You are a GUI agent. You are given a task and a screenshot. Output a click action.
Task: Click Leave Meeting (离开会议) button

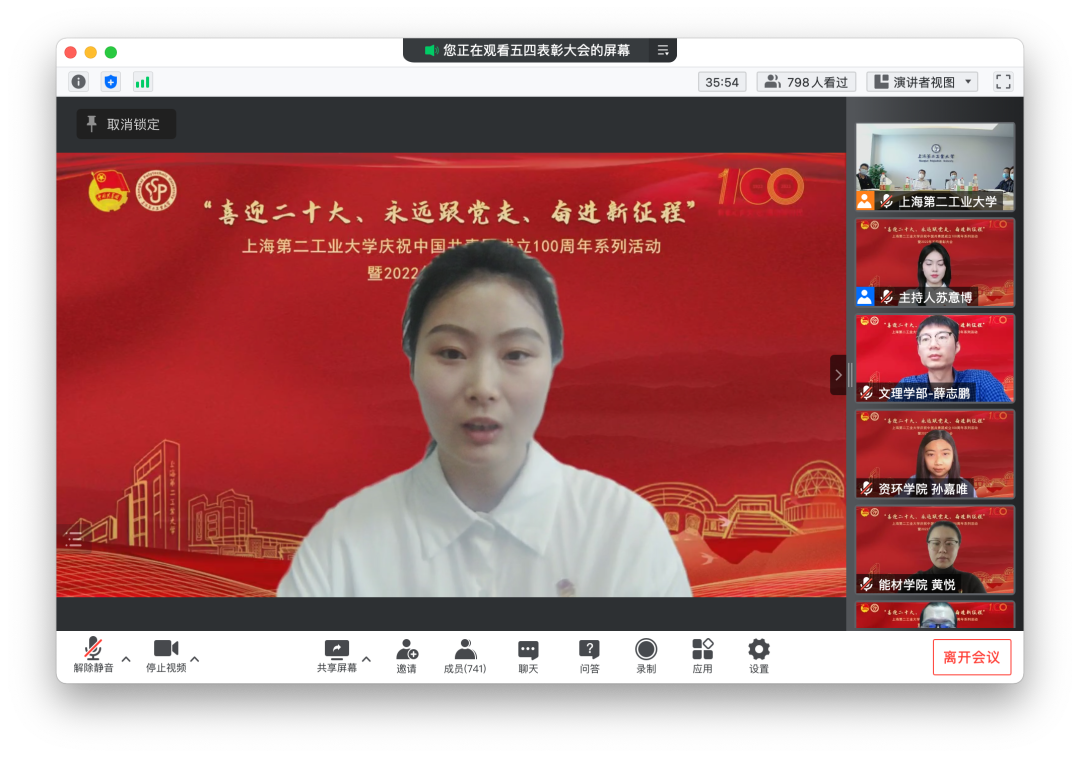pyautogui.click(x=971, y=657)
